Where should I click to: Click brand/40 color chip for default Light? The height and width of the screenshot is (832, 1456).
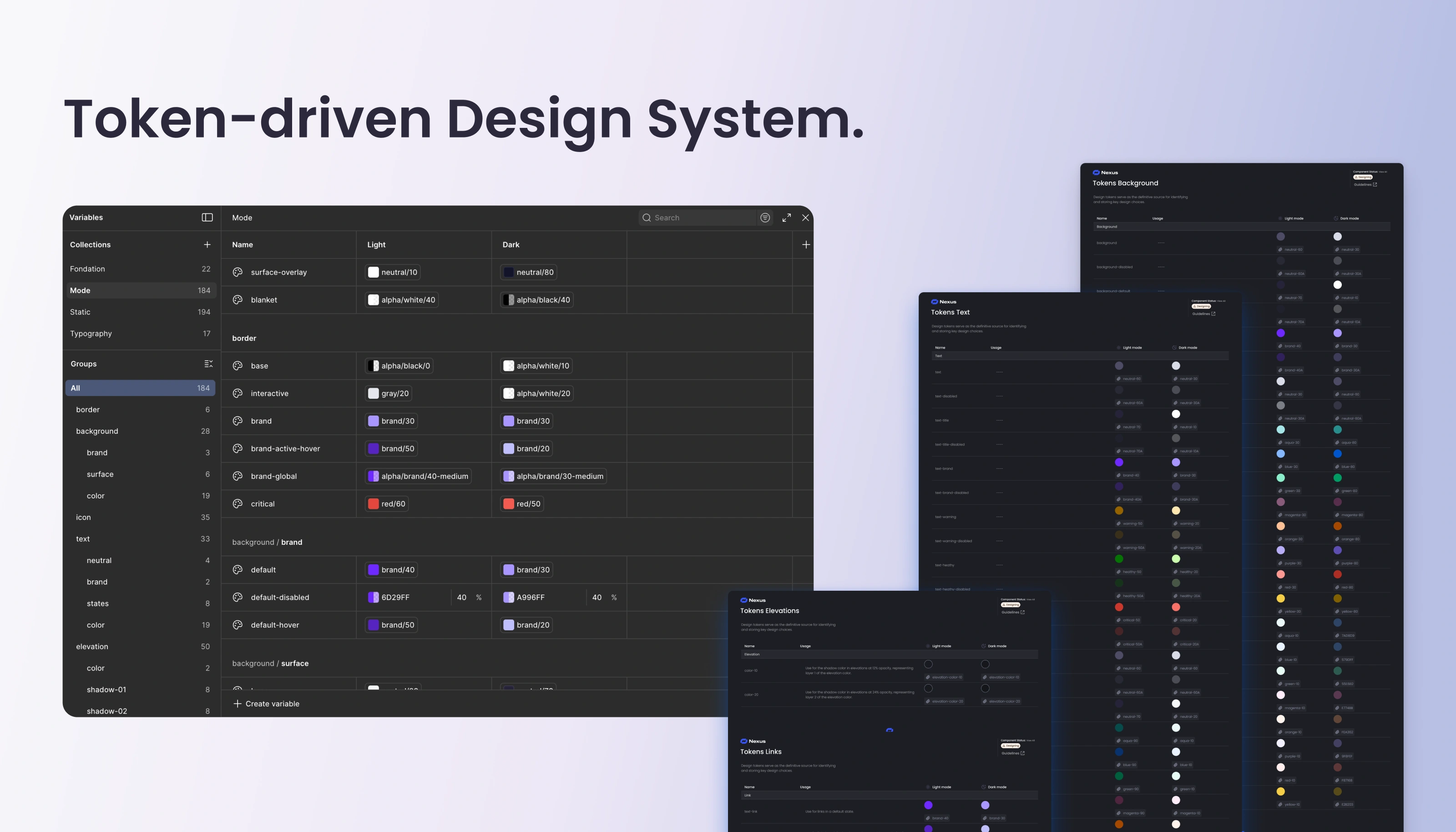tap(391, 570)
